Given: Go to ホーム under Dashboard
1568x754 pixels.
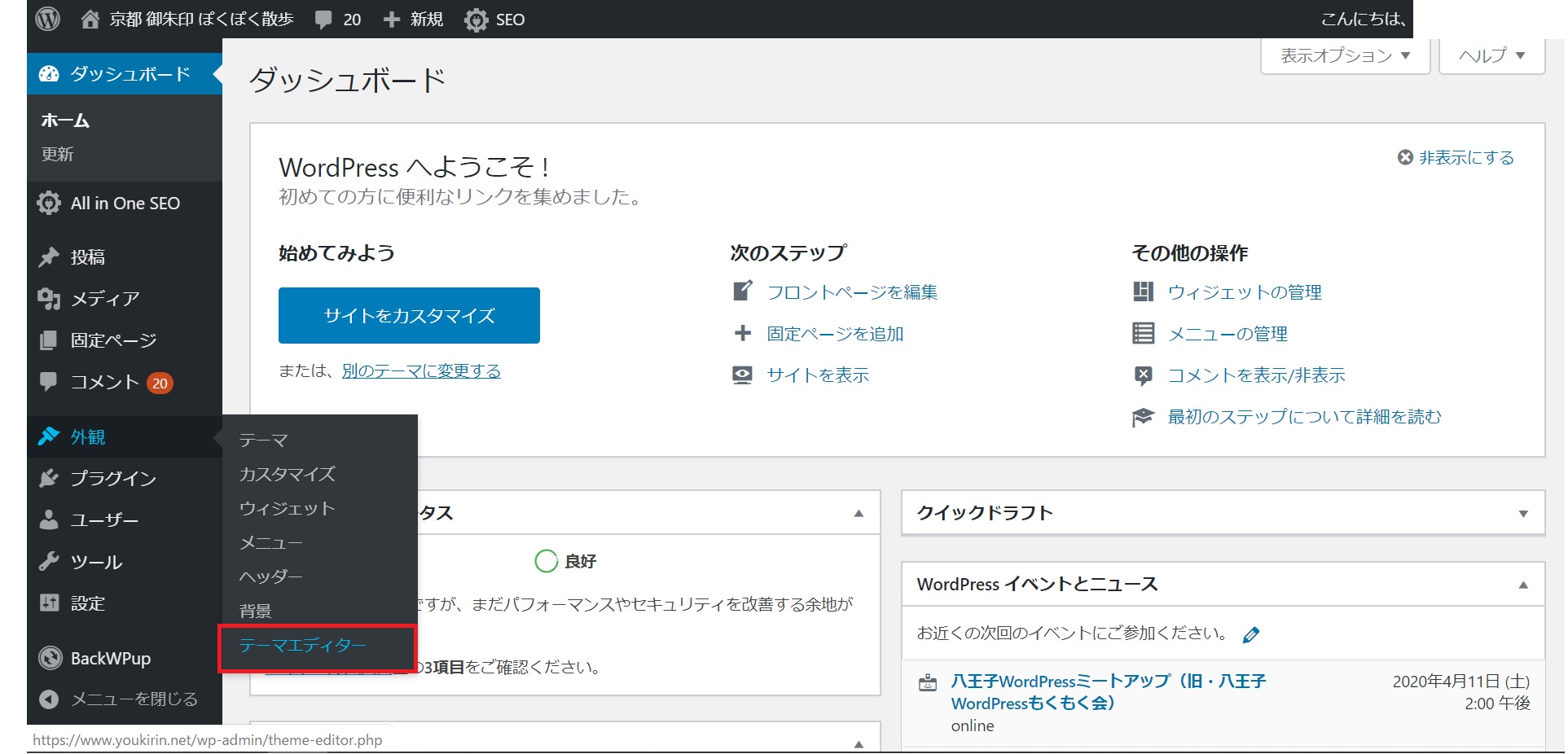Looking at the screenshot, I should pos(65,121).
